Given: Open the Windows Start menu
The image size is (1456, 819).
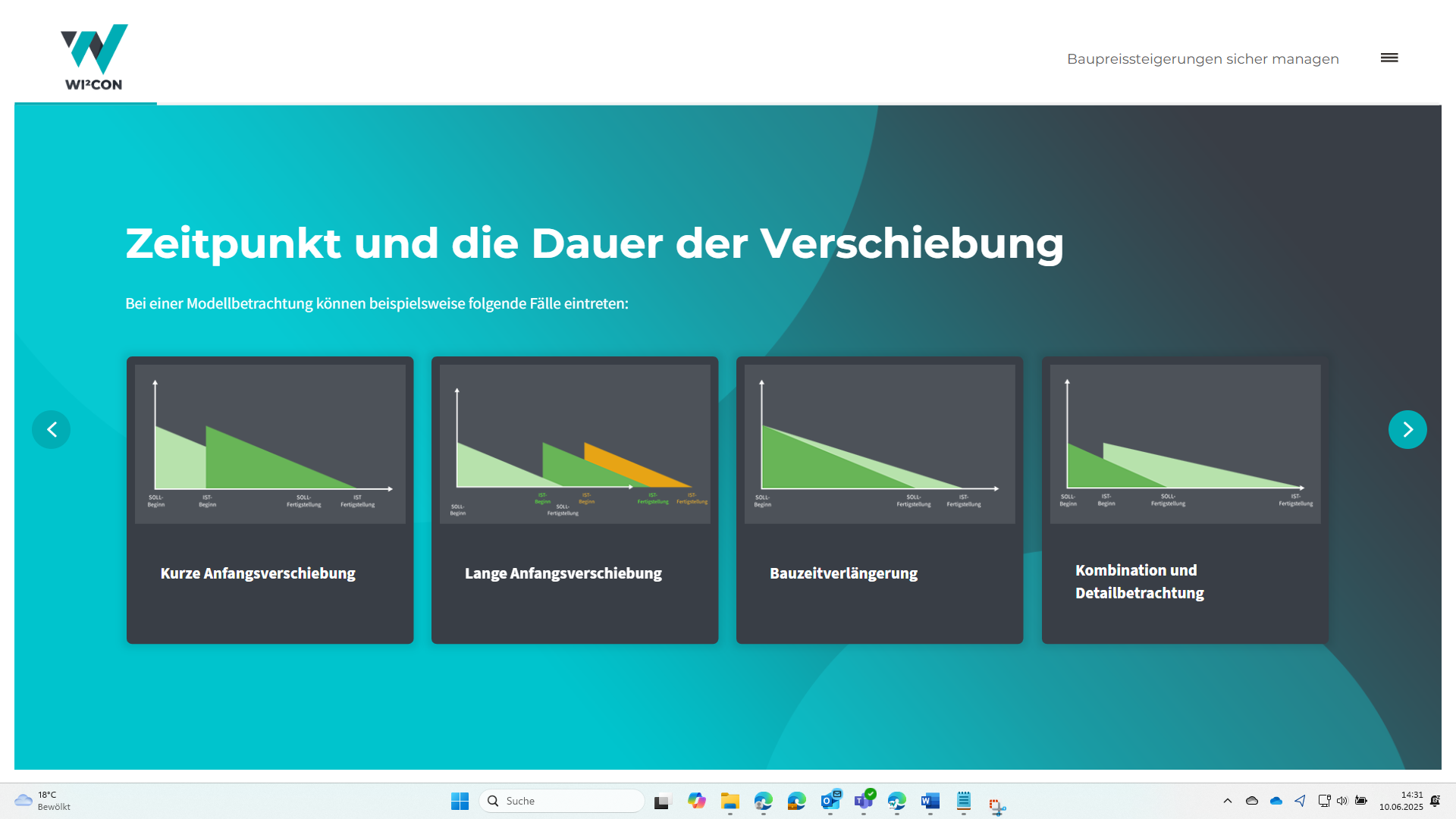Looking at the screenshot, I should (460, 801).
